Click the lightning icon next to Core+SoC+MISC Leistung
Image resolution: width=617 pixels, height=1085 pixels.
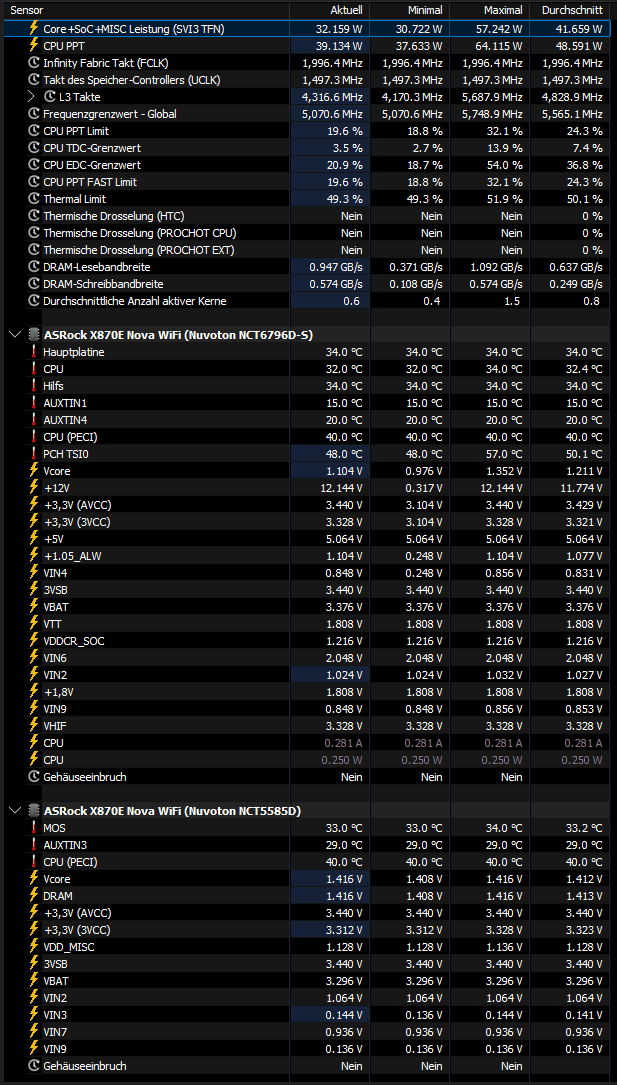click(33, 29)
